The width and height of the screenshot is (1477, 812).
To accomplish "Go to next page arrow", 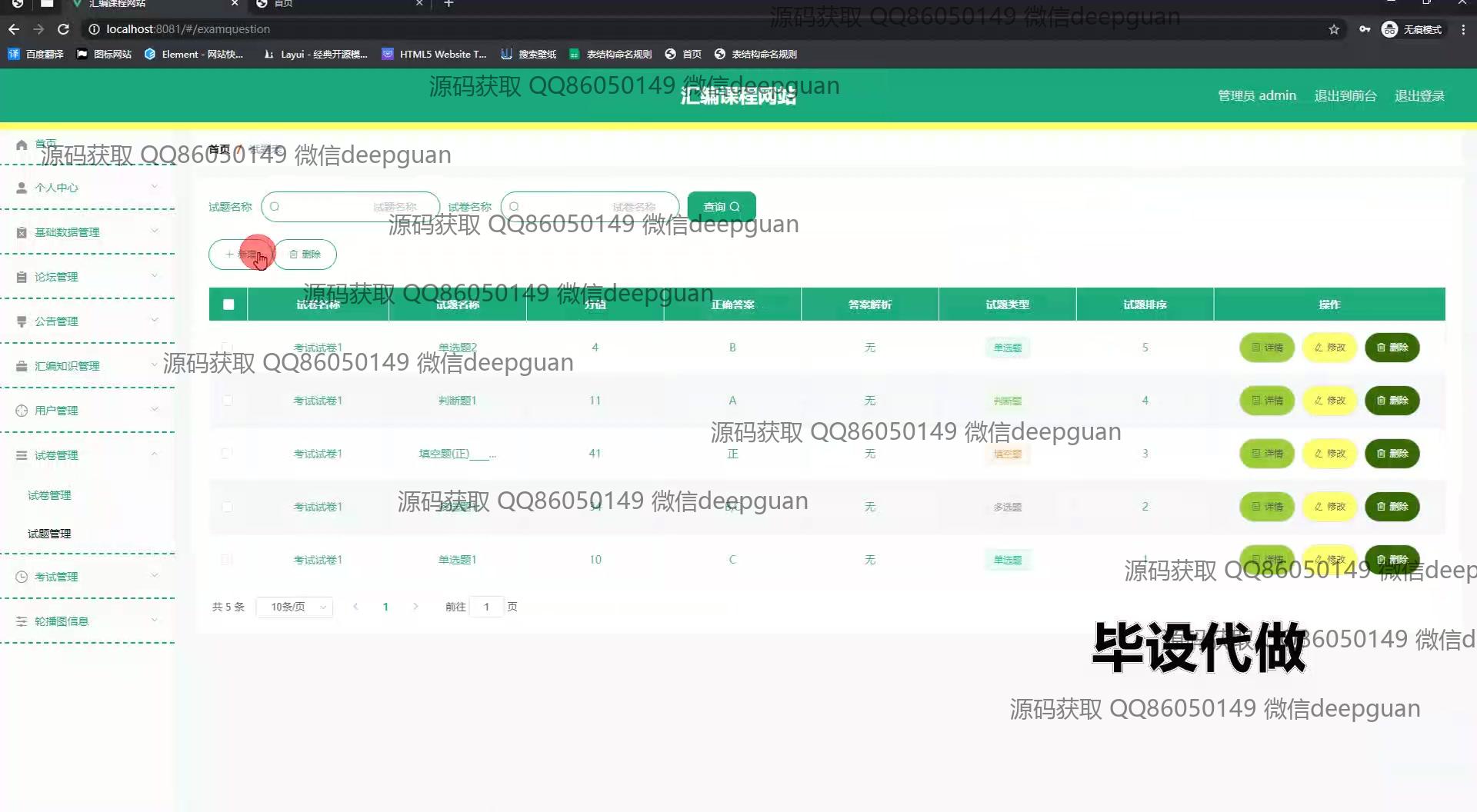I will [415, 607].
